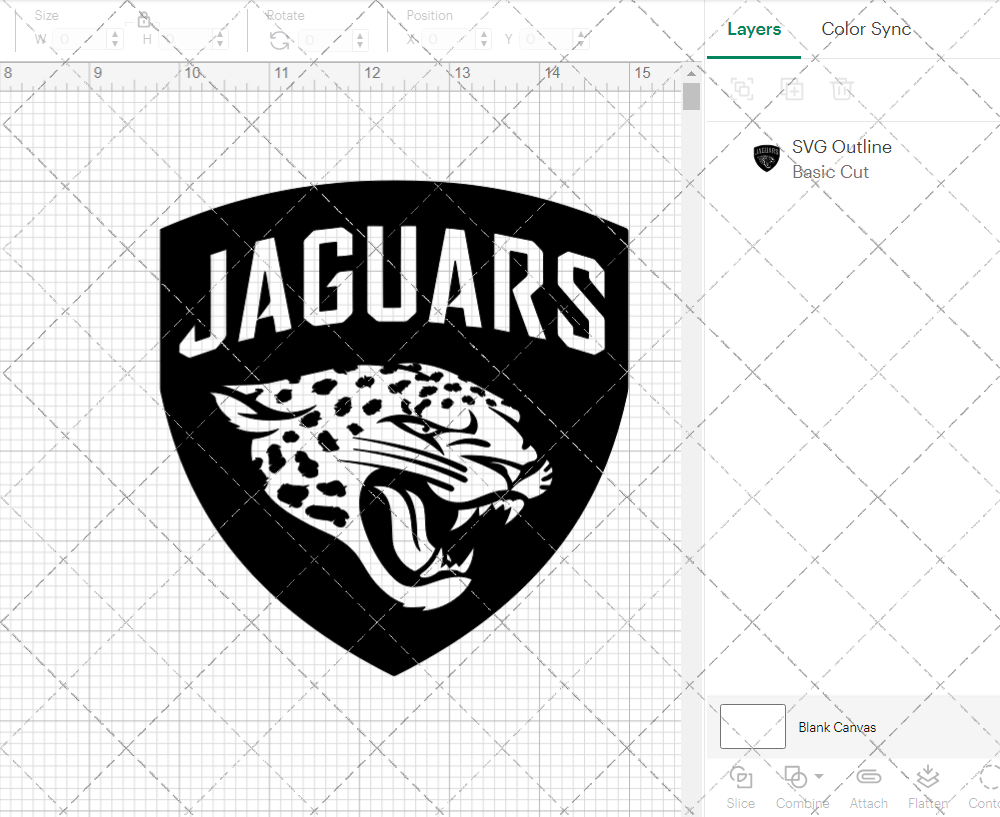Click the height stepper arrows

click(219, 40)
